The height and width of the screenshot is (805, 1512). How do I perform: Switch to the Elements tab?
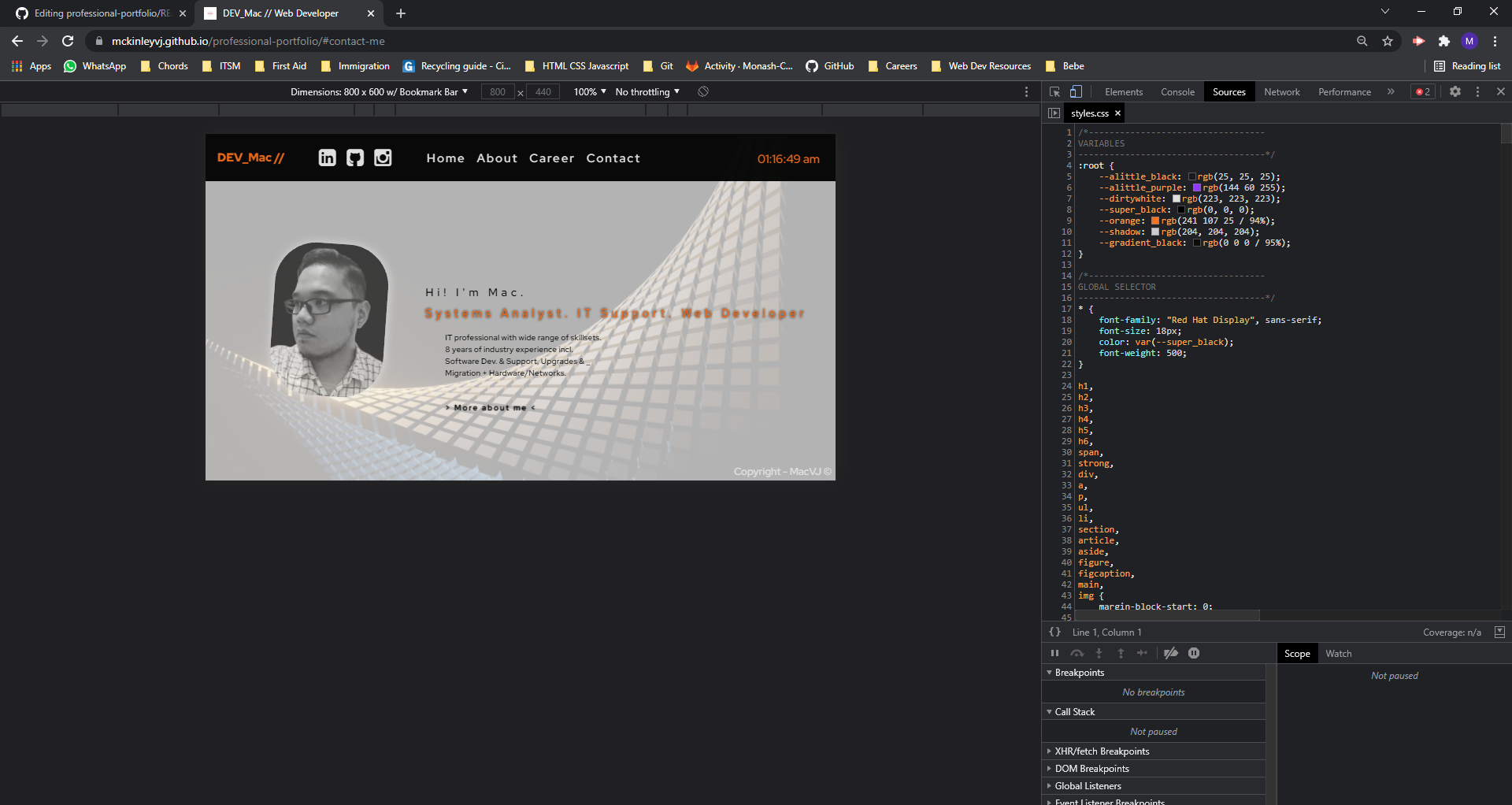click(1124, 92)
